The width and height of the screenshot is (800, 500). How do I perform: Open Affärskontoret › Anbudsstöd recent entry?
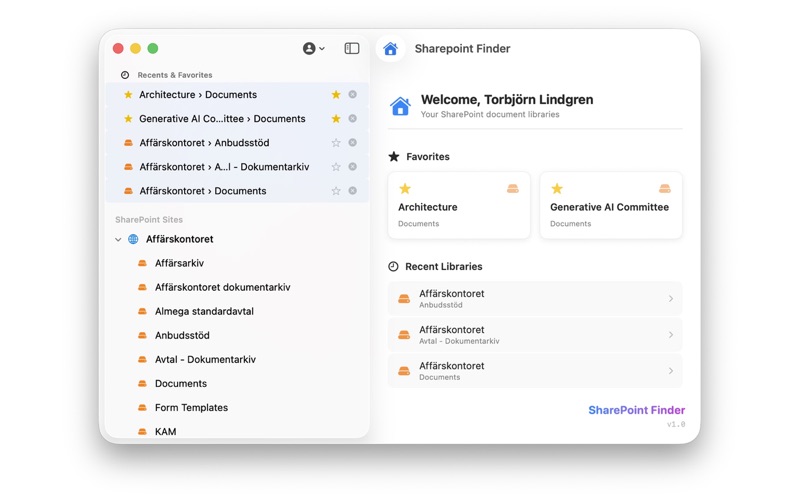237,142
